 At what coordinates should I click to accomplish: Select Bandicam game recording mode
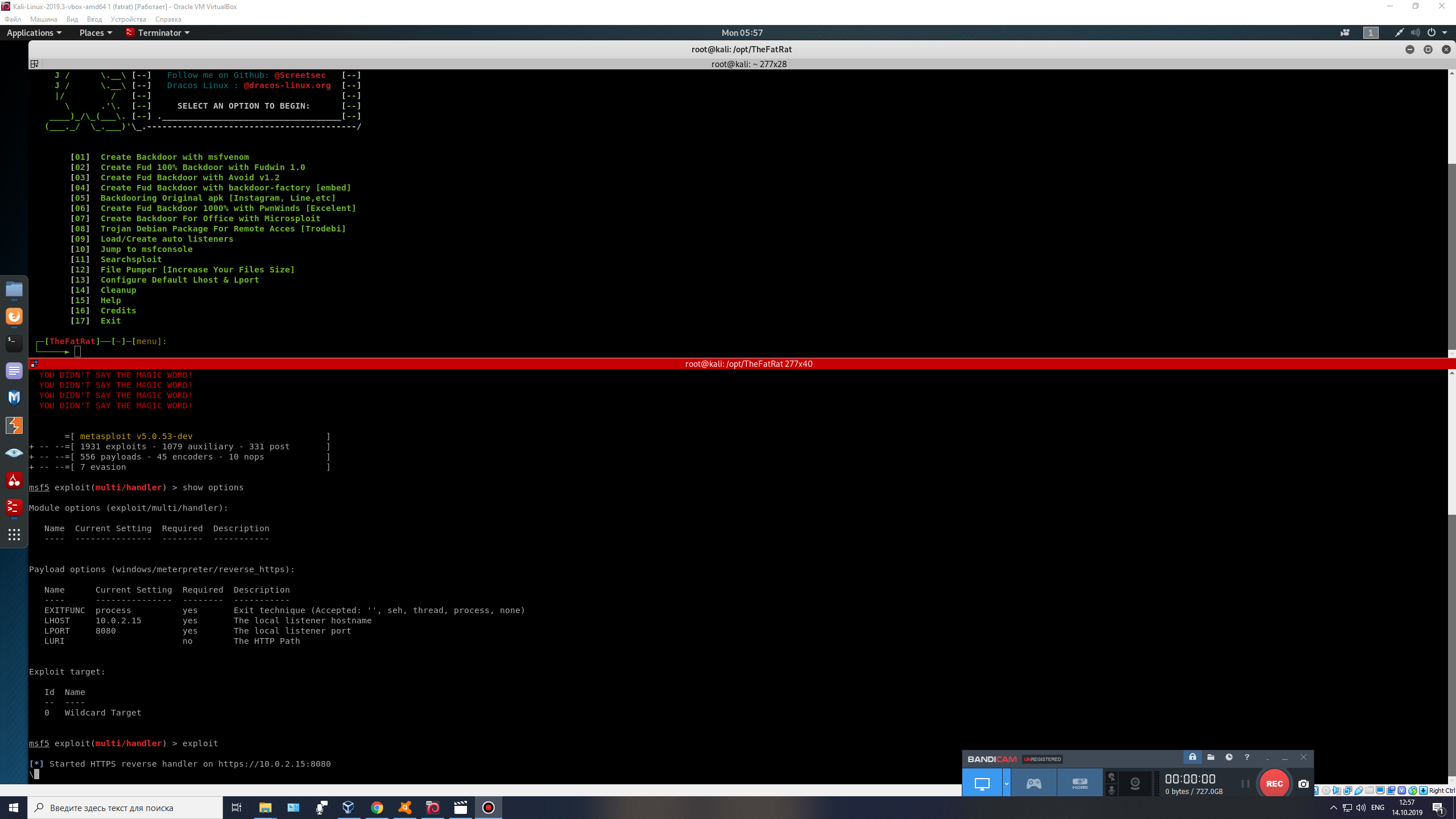pos(1033,785)
